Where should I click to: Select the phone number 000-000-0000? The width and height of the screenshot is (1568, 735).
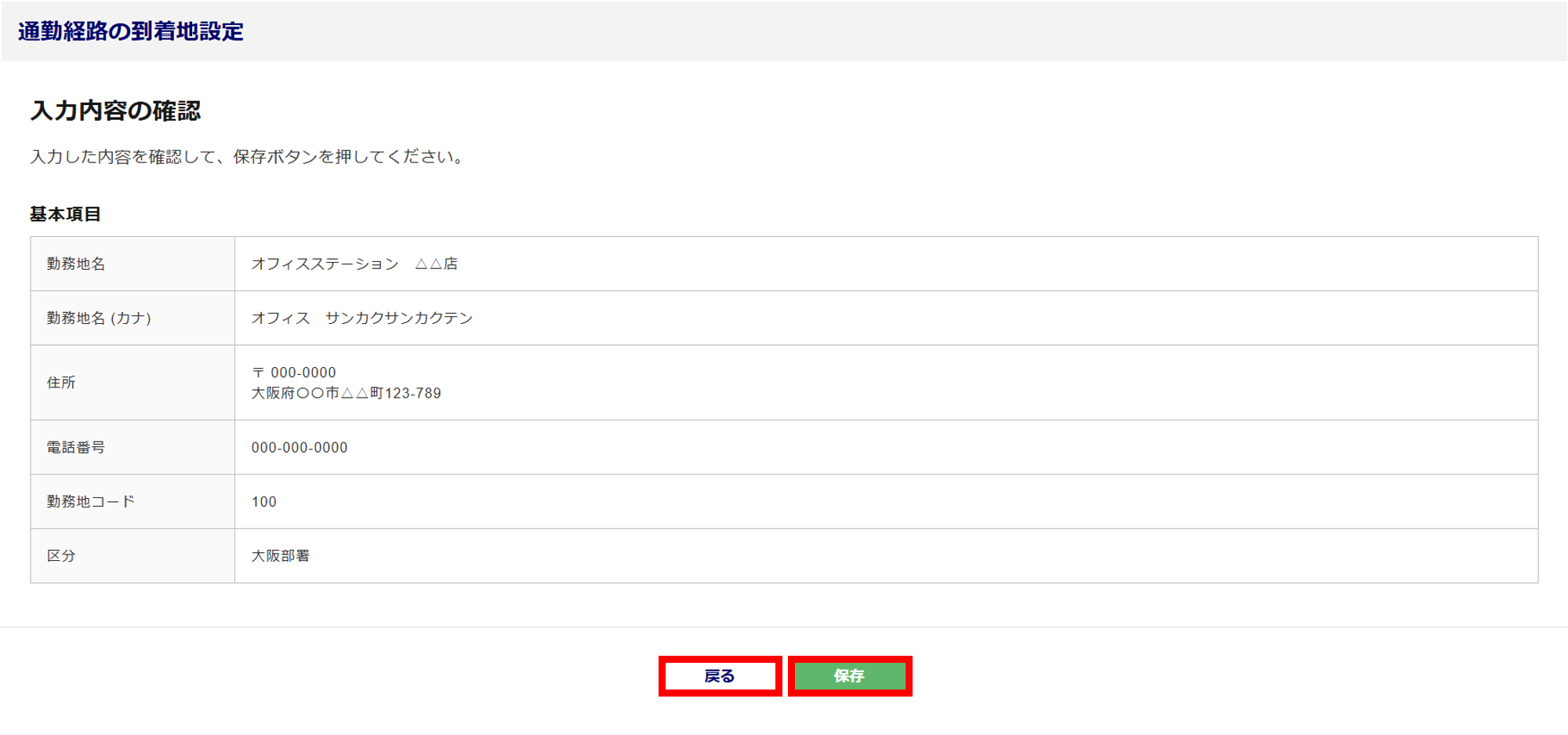pyautogui.click(x=299, y=447)
